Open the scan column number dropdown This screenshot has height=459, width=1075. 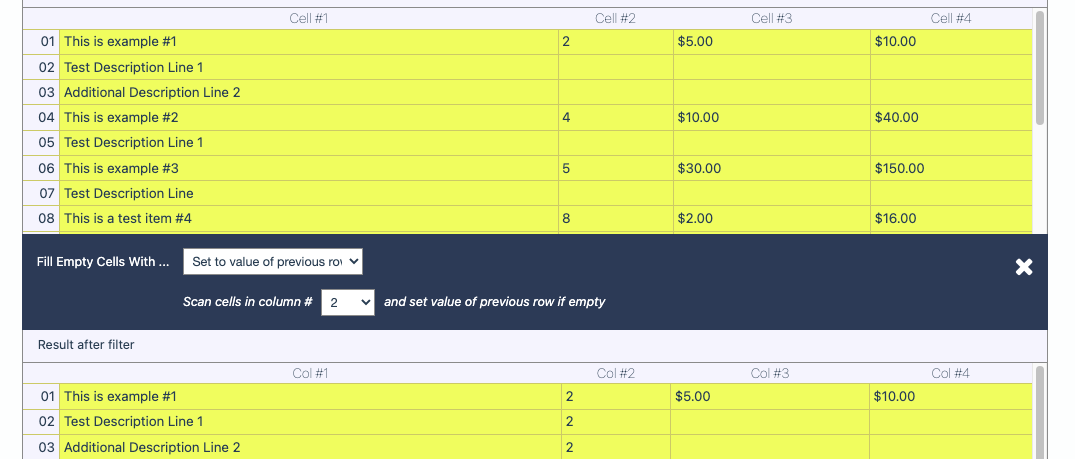click(x=348, y=302)
